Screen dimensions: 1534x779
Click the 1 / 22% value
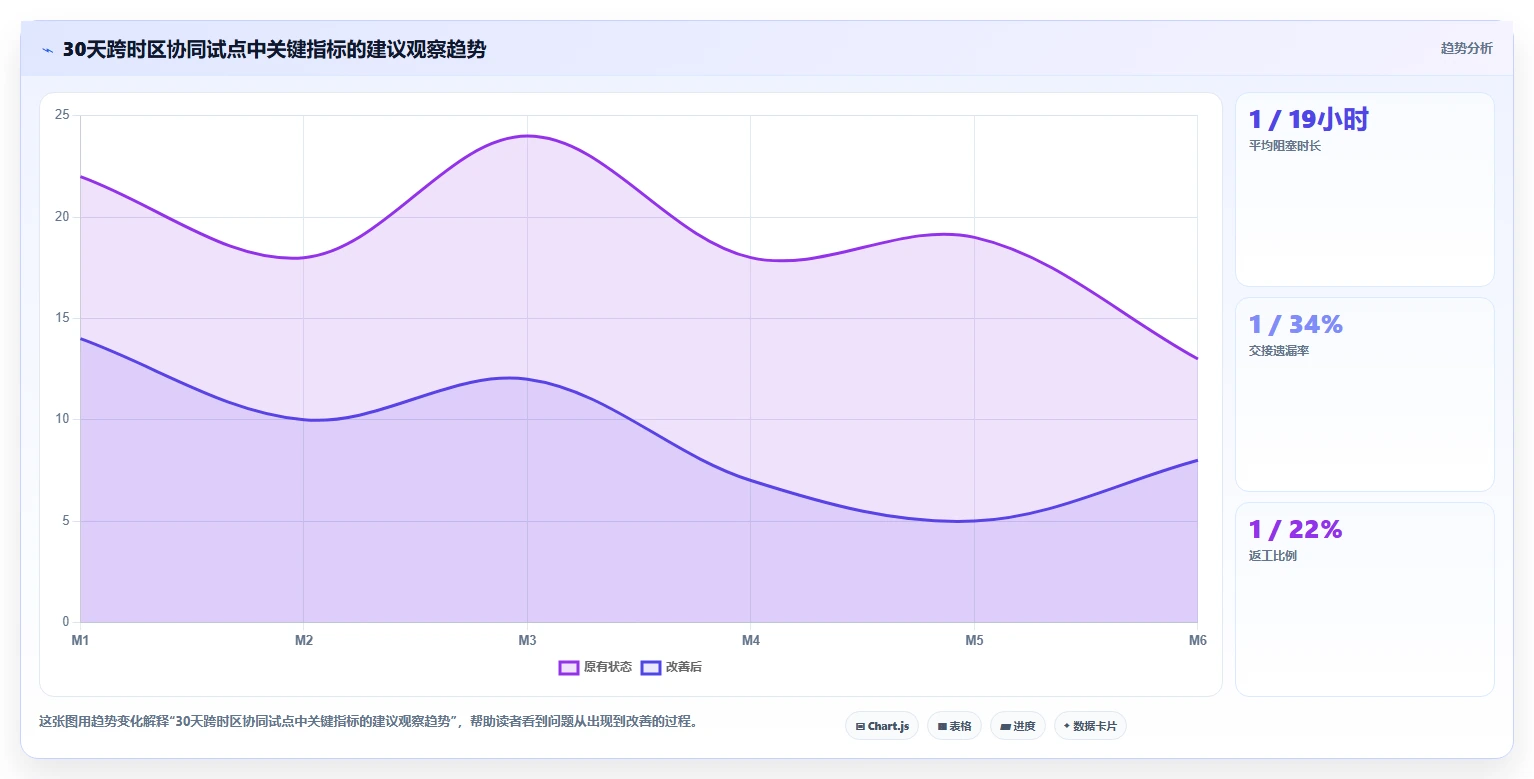(1295, 530)
